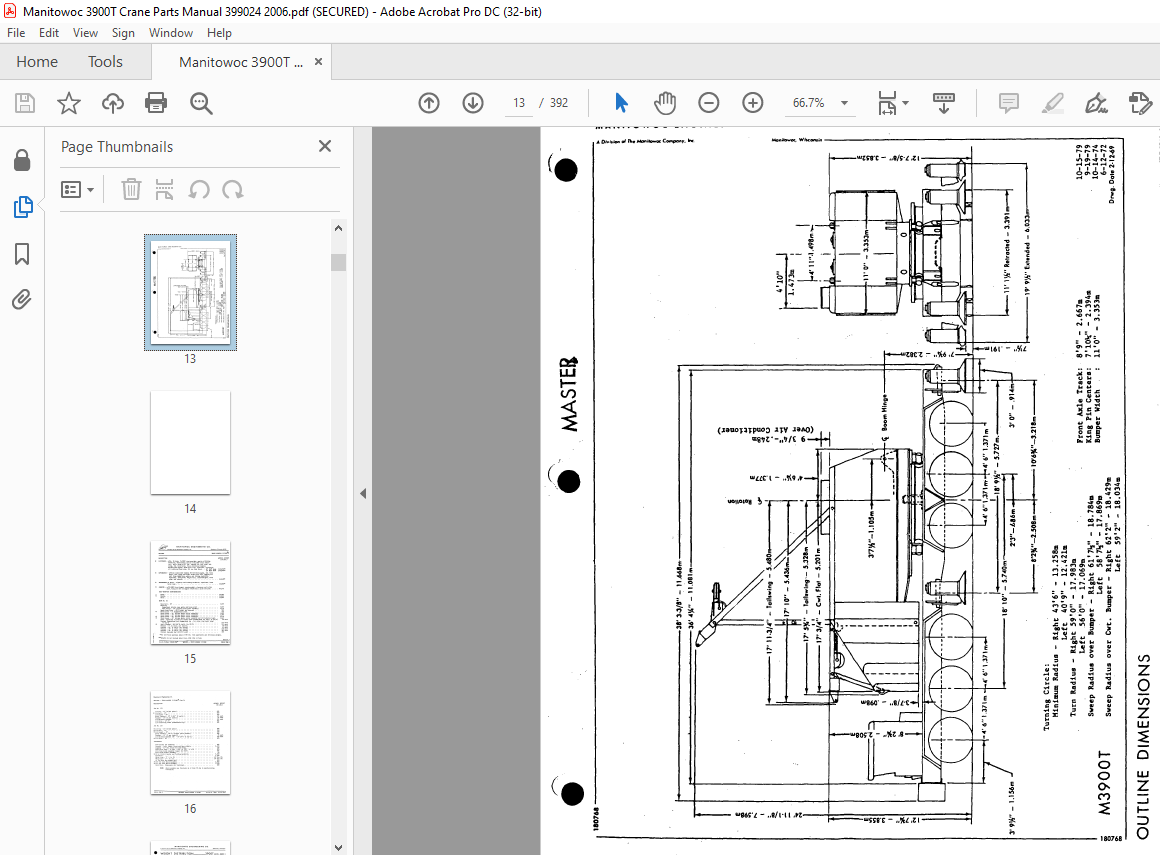Toggle the Page Thumbnails sidebar icon
The image size is (1160, 855).
point(22,207)
